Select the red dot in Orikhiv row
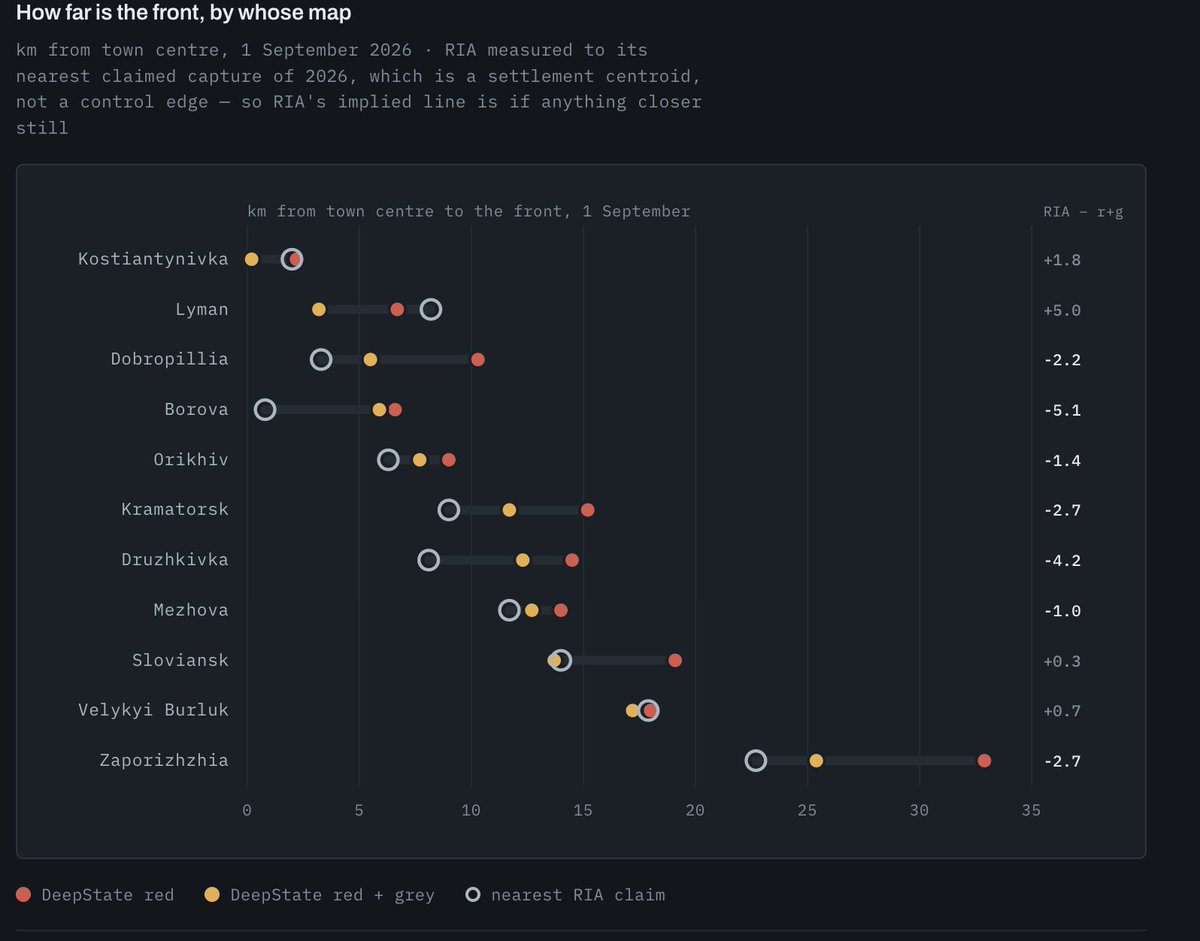Image resolution: width=1200 pixels, height=941 pixels. [449, 460]
